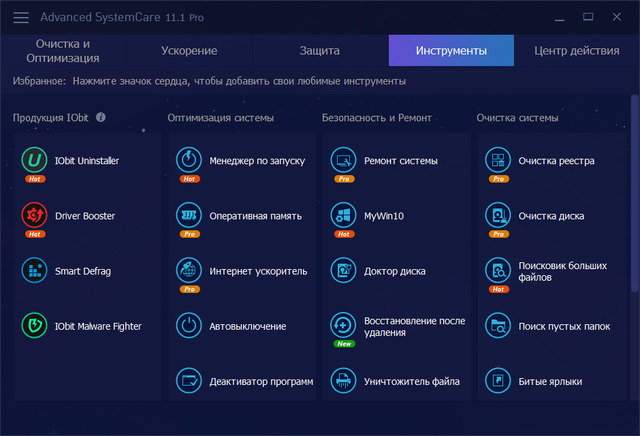Launch Интернет ускоритель icon

tap(189, 270)
